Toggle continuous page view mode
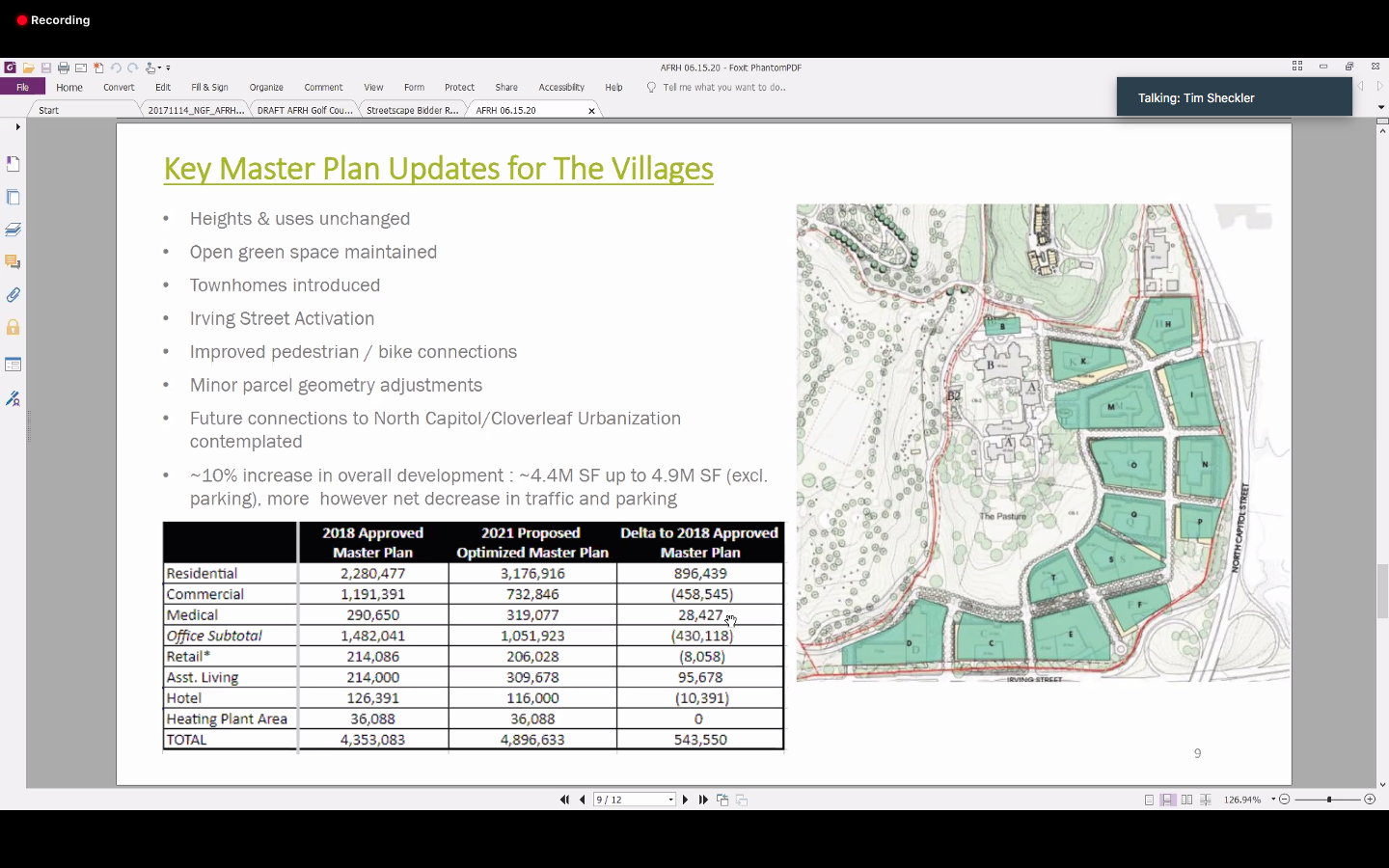Screen dimensions: 1389x868 click(1168, 800)
